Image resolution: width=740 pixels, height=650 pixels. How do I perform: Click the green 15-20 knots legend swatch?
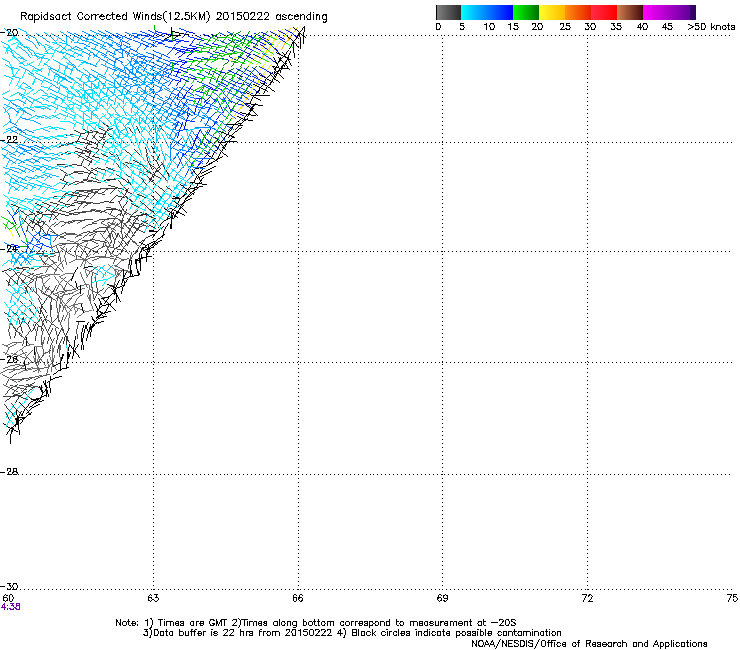pyautogui.click(x=526, y=12)
